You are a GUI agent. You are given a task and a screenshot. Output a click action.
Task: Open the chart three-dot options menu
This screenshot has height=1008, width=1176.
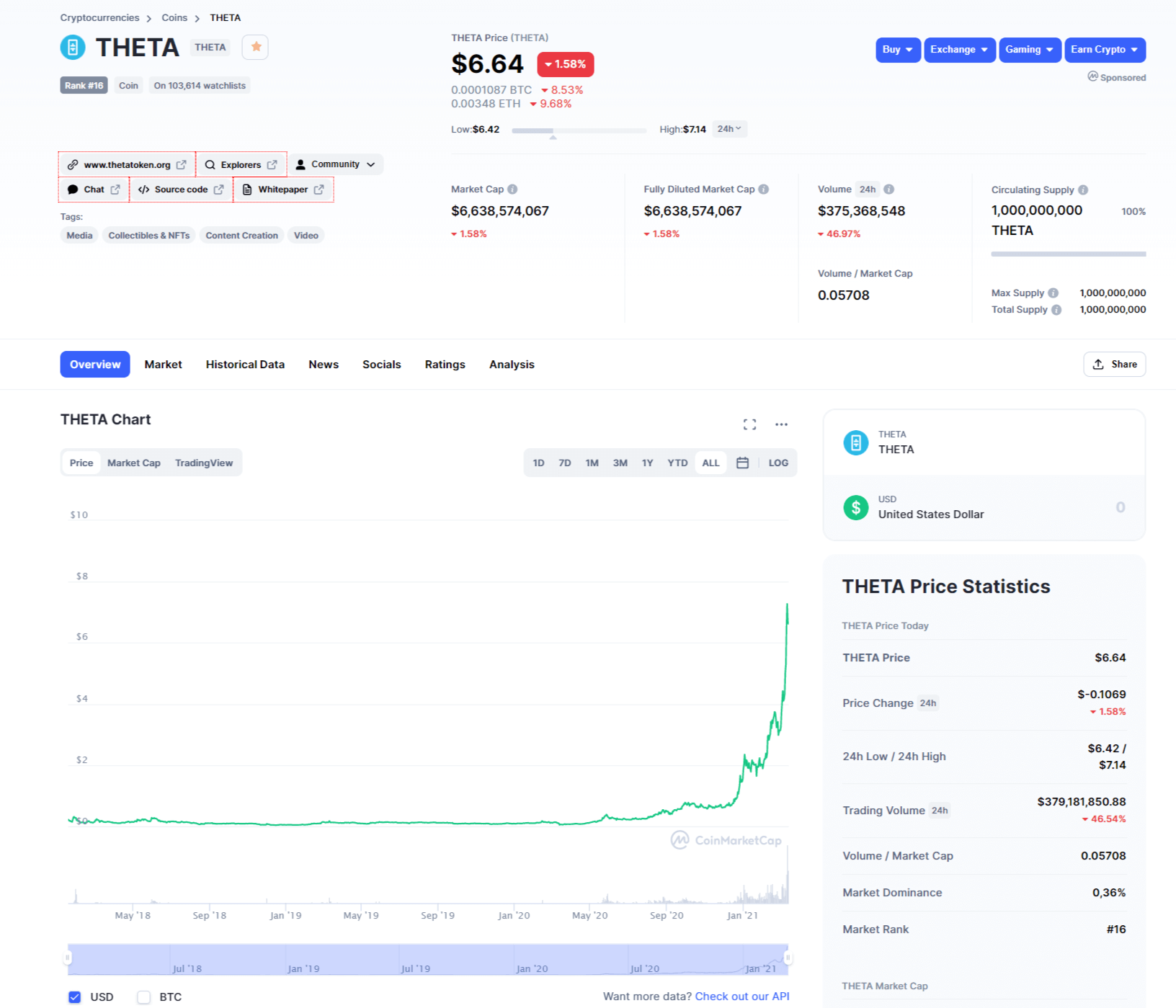coord(781,424)
